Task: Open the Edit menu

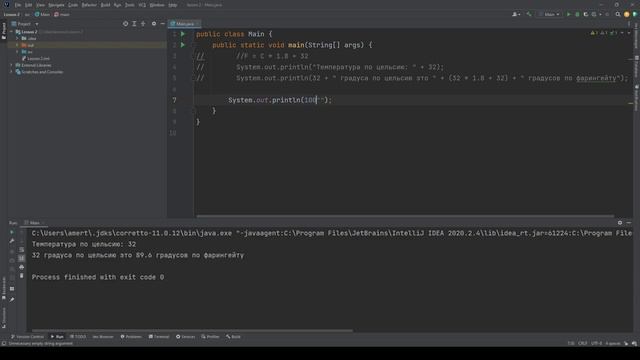Action: pos(29,5)
